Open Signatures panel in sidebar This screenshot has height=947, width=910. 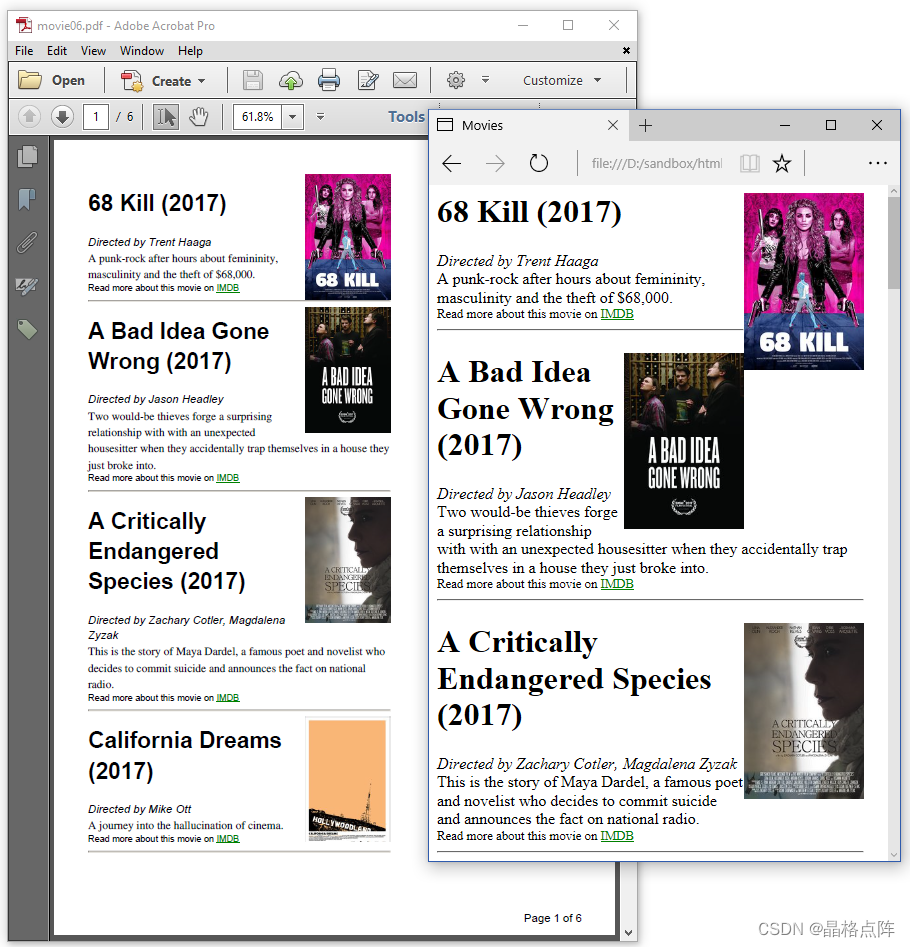point(27,286)
